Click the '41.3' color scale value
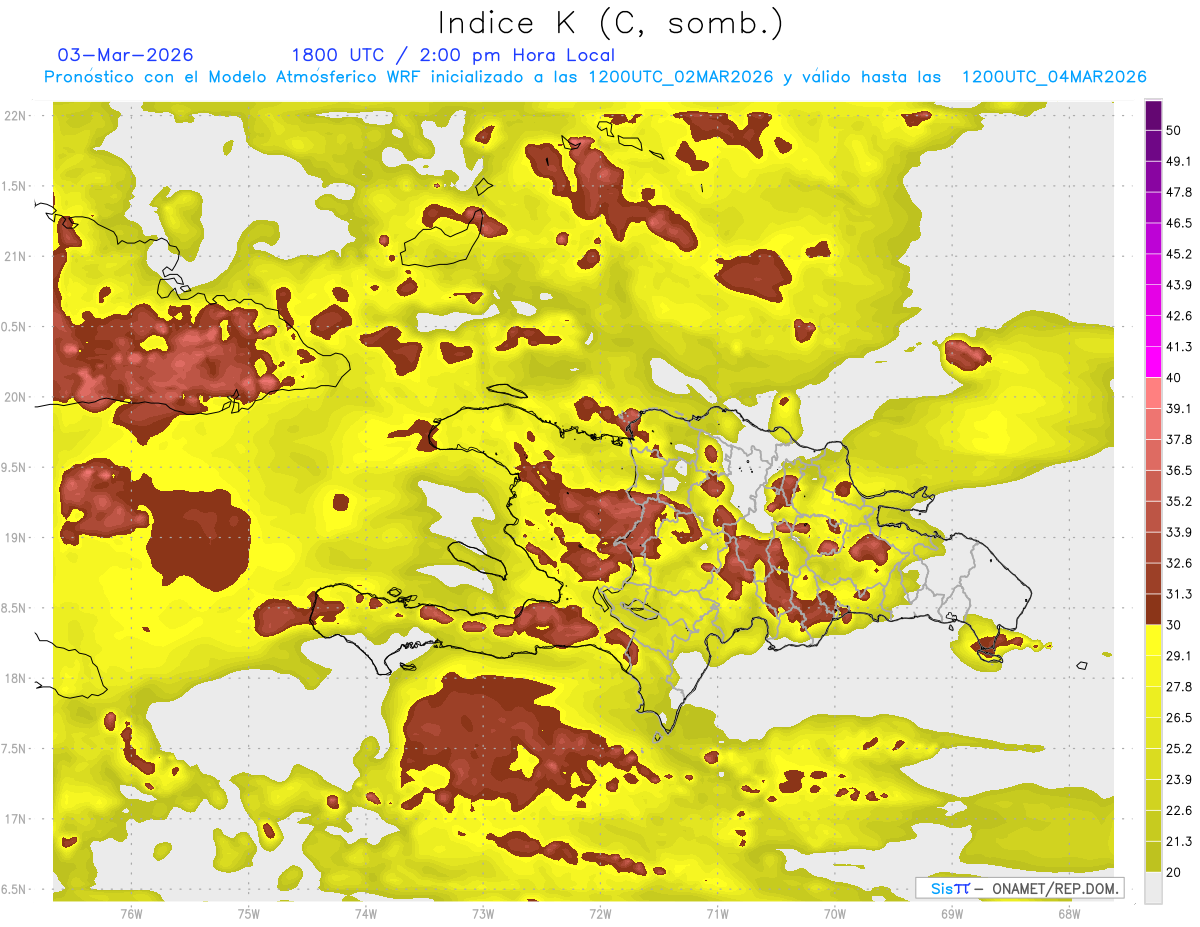1200x927 pixels. click(x=1178, y=347)
